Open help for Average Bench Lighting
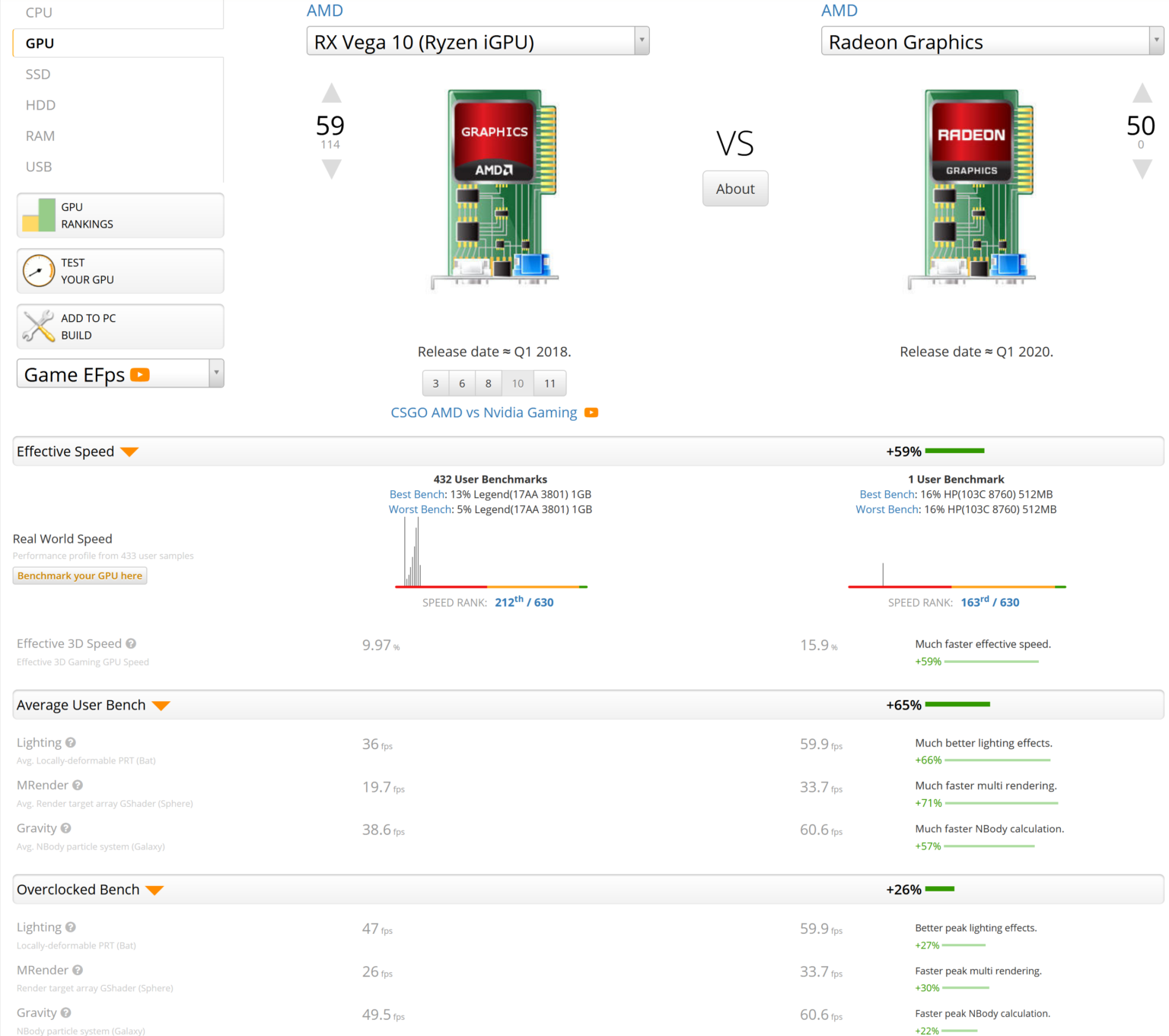Screen dimensions: 1169x1036 tap(71, 742)
